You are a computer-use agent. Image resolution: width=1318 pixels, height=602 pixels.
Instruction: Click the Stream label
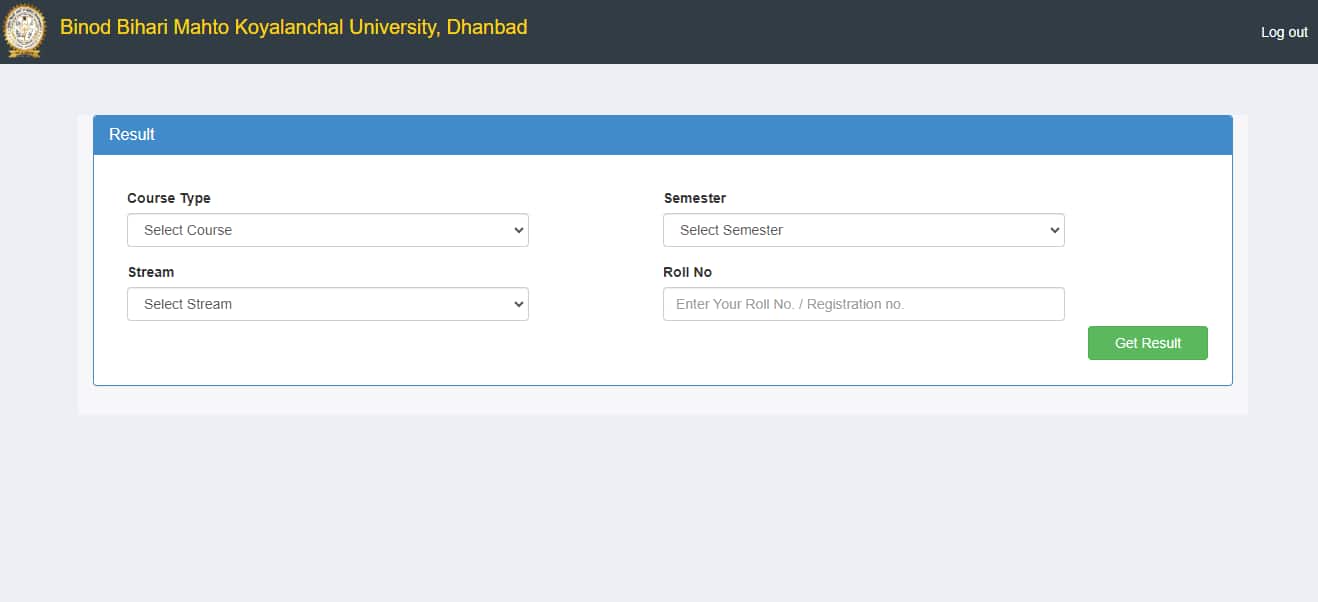point(151,272)
